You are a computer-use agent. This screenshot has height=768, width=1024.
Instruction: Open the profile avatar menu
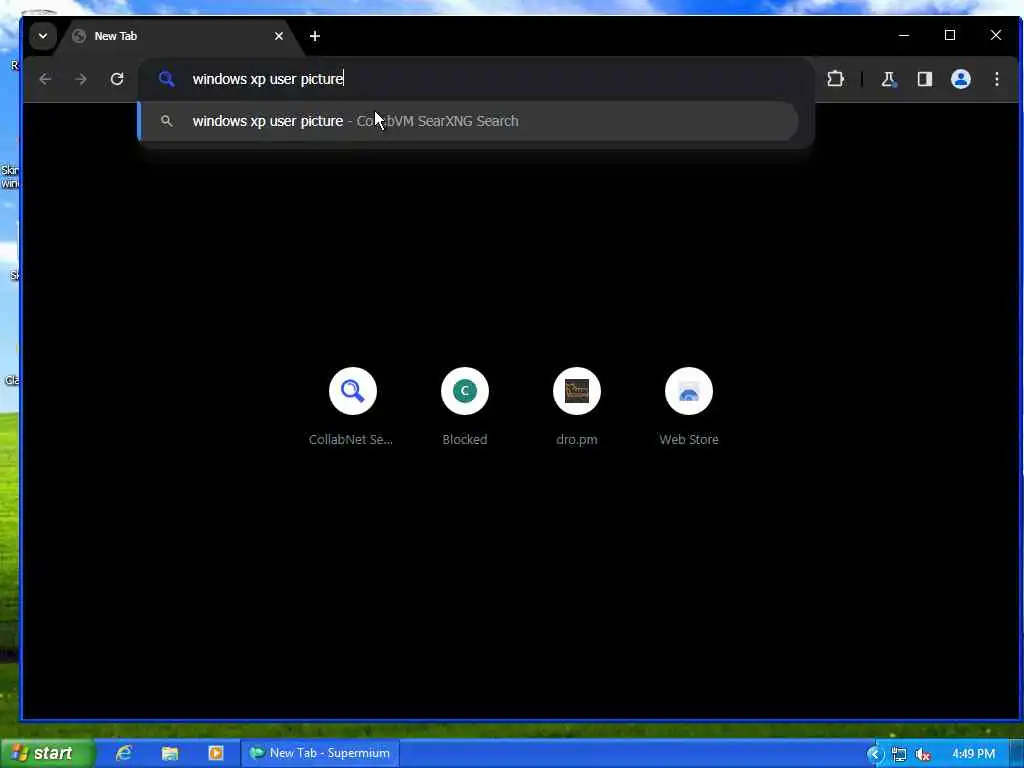(961, 79)
